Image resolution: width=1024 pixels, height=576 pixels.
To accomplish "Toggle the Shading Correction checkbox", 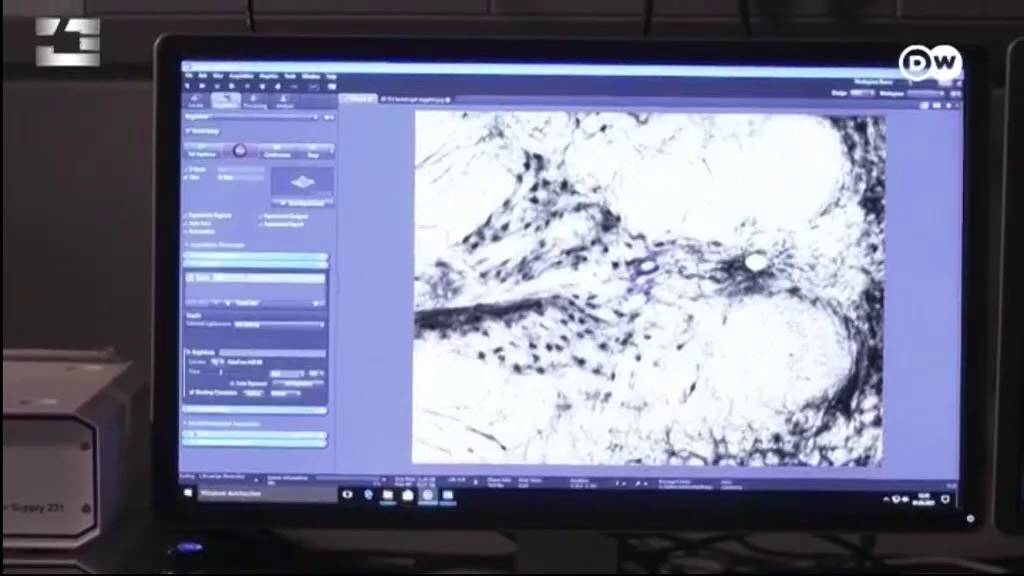I will click(192, 392).
